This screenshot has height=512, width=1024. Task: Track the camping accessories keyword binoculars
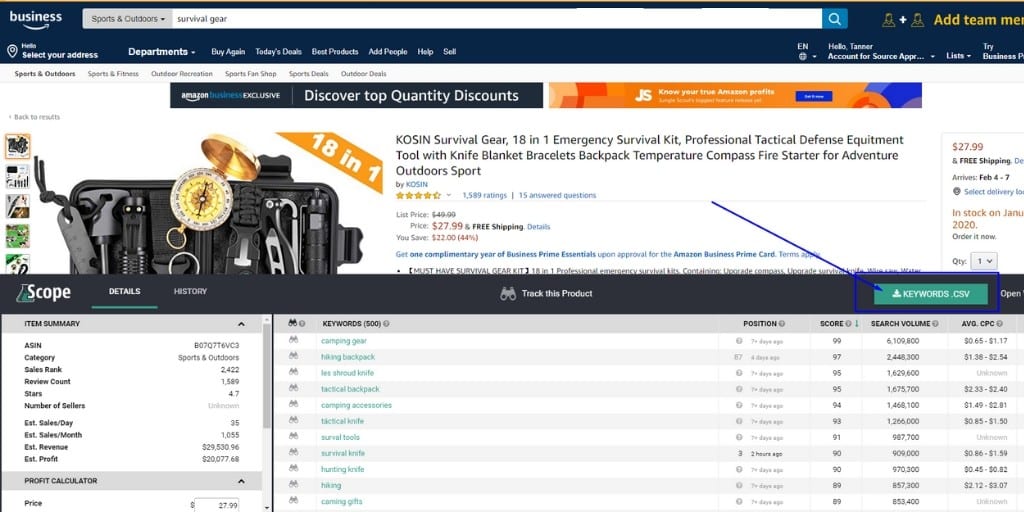click(293, 405)
